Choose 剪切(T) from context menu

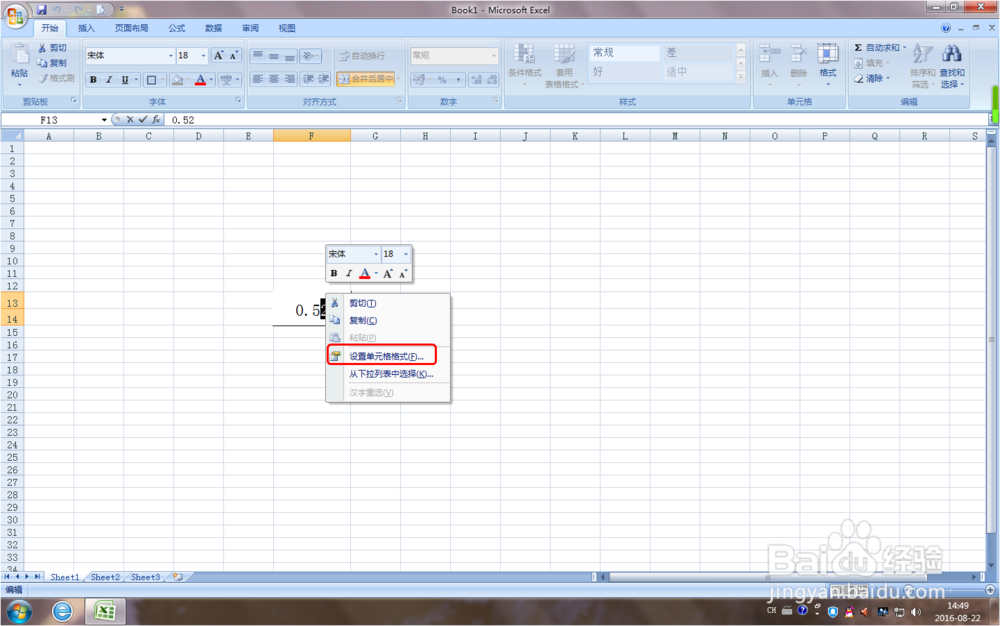click(387, 303)
